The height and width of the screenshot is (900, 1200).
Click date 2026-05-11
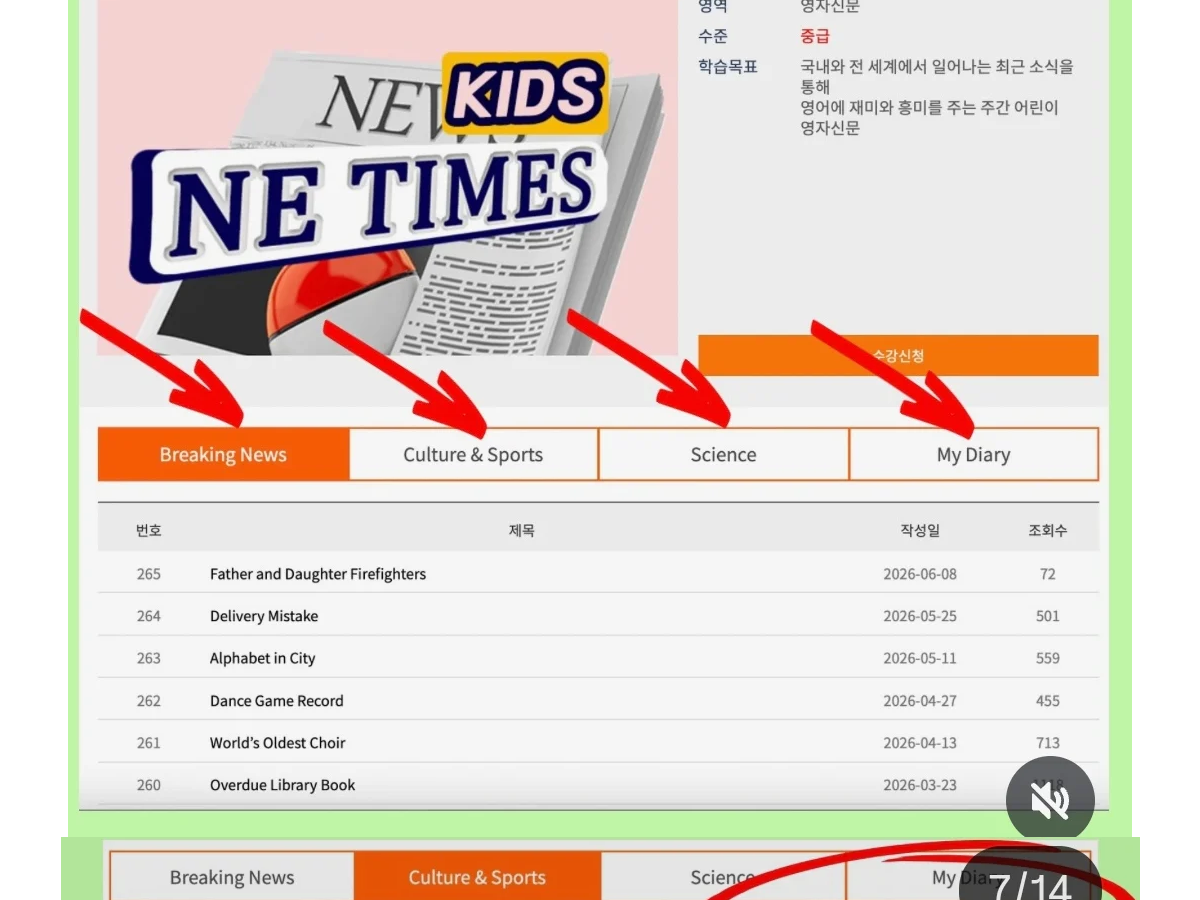coord(920,658)
